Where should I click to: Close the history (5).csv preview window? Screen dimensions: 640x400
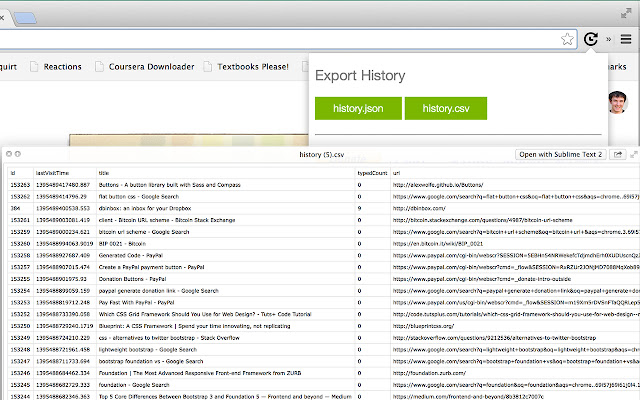coord(9,154)
